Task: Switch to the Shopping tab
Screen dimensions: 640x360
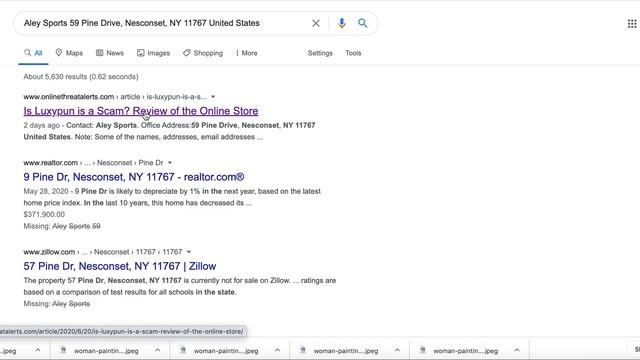Action: click(203, 53)
